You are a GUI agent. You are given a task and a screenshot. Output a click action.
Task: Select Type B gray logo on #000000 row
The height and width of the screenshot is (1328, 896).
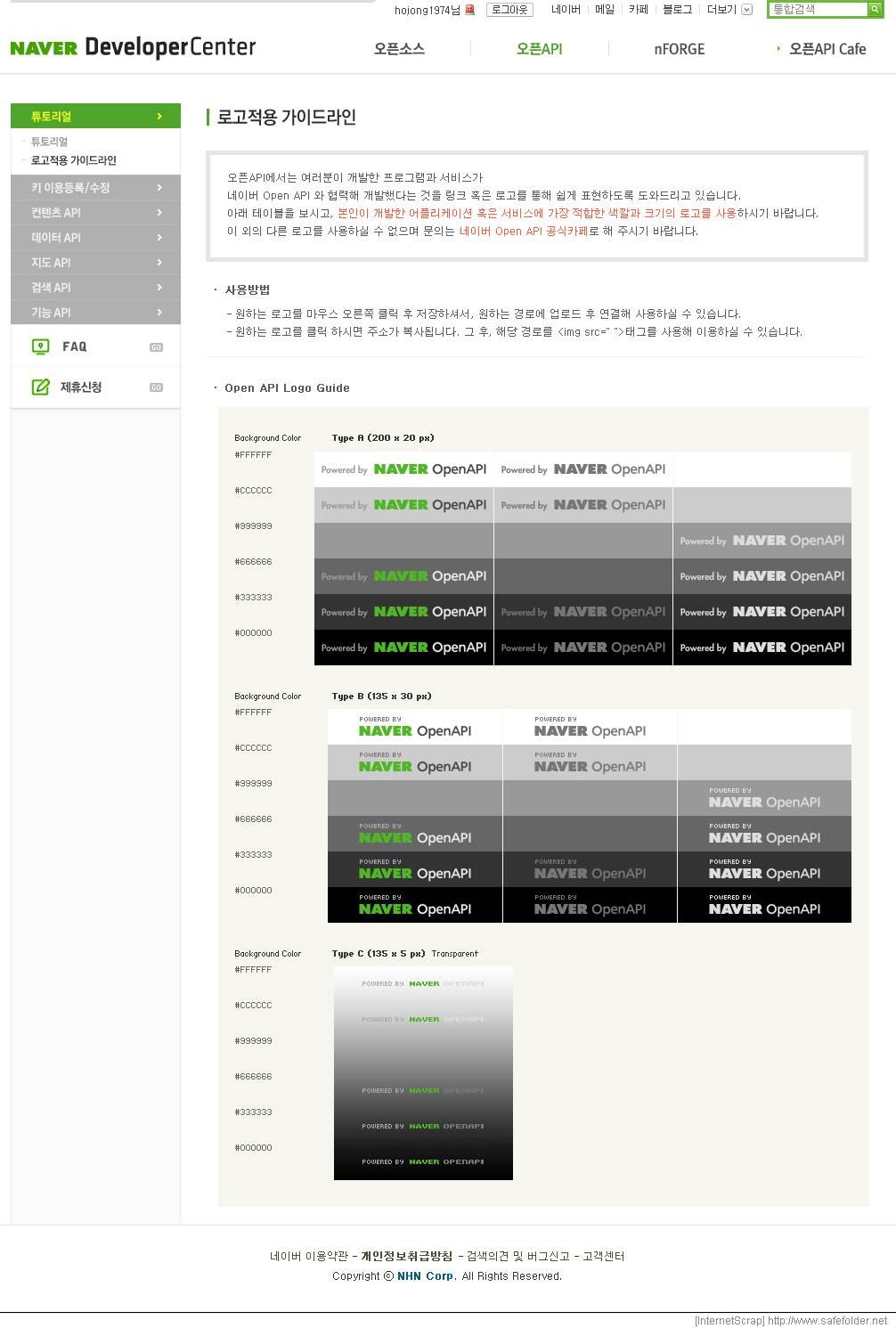[x=590, y=905]
